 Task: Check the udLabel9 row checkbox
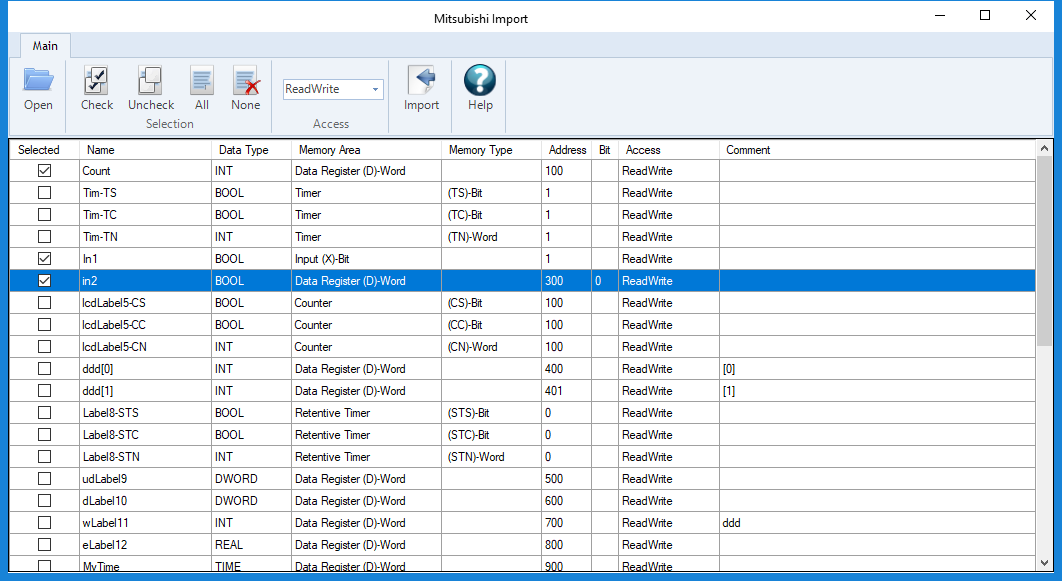[44, 479]
